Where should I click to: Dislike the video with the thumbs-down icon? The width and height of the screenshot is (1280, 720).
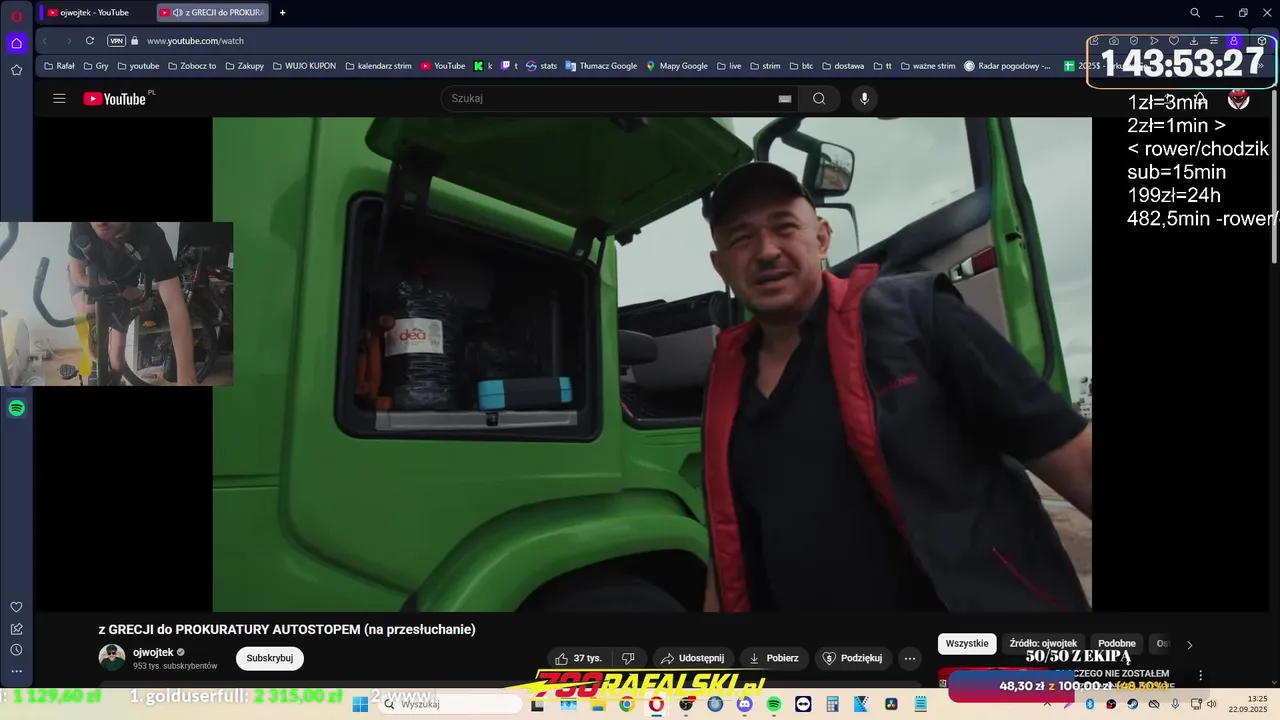[628, 658]
